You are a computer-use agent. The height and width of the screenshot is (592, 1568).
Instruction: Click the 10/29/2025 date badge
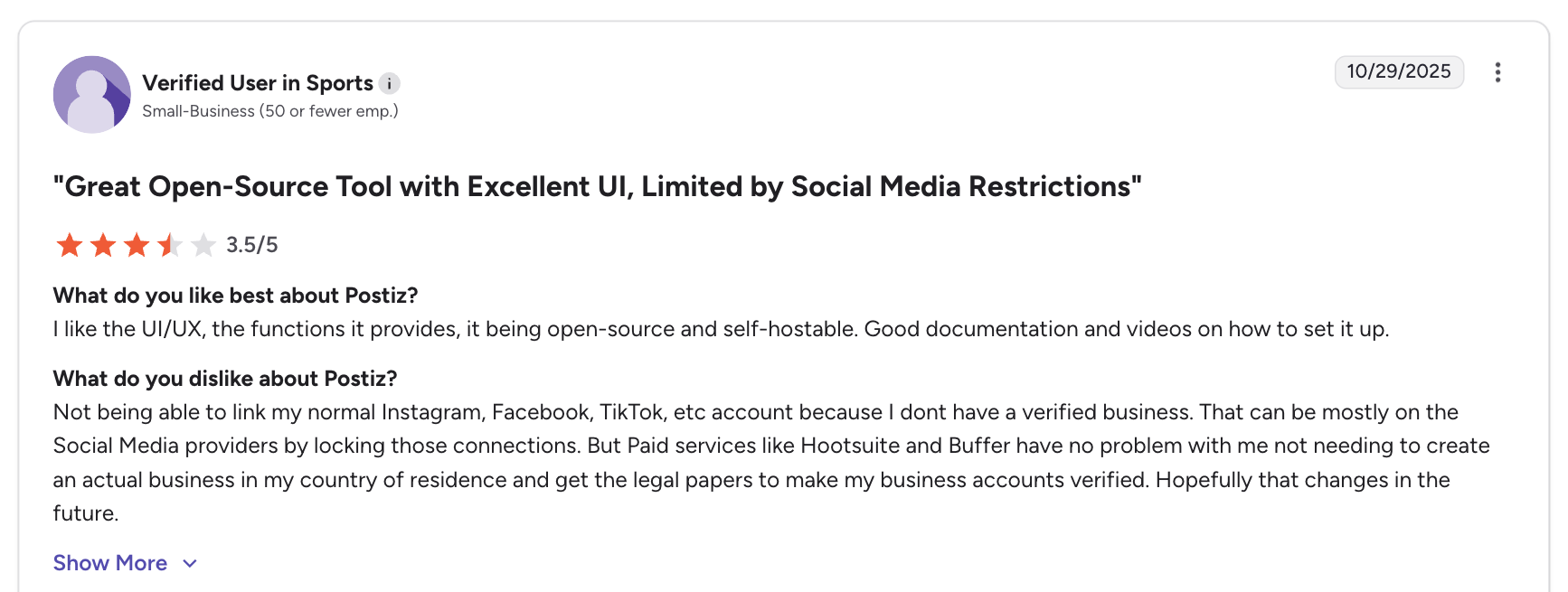pos(1399,71)
